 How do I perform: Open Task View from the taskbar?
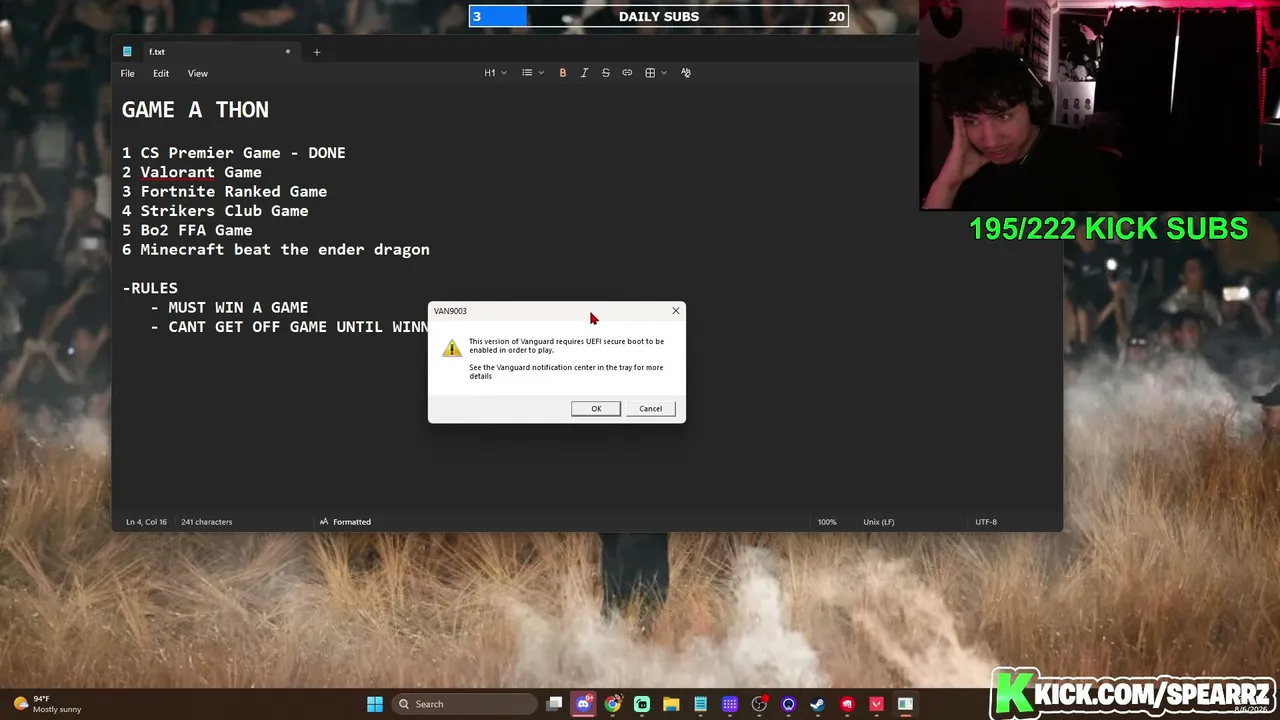(555, 704)
